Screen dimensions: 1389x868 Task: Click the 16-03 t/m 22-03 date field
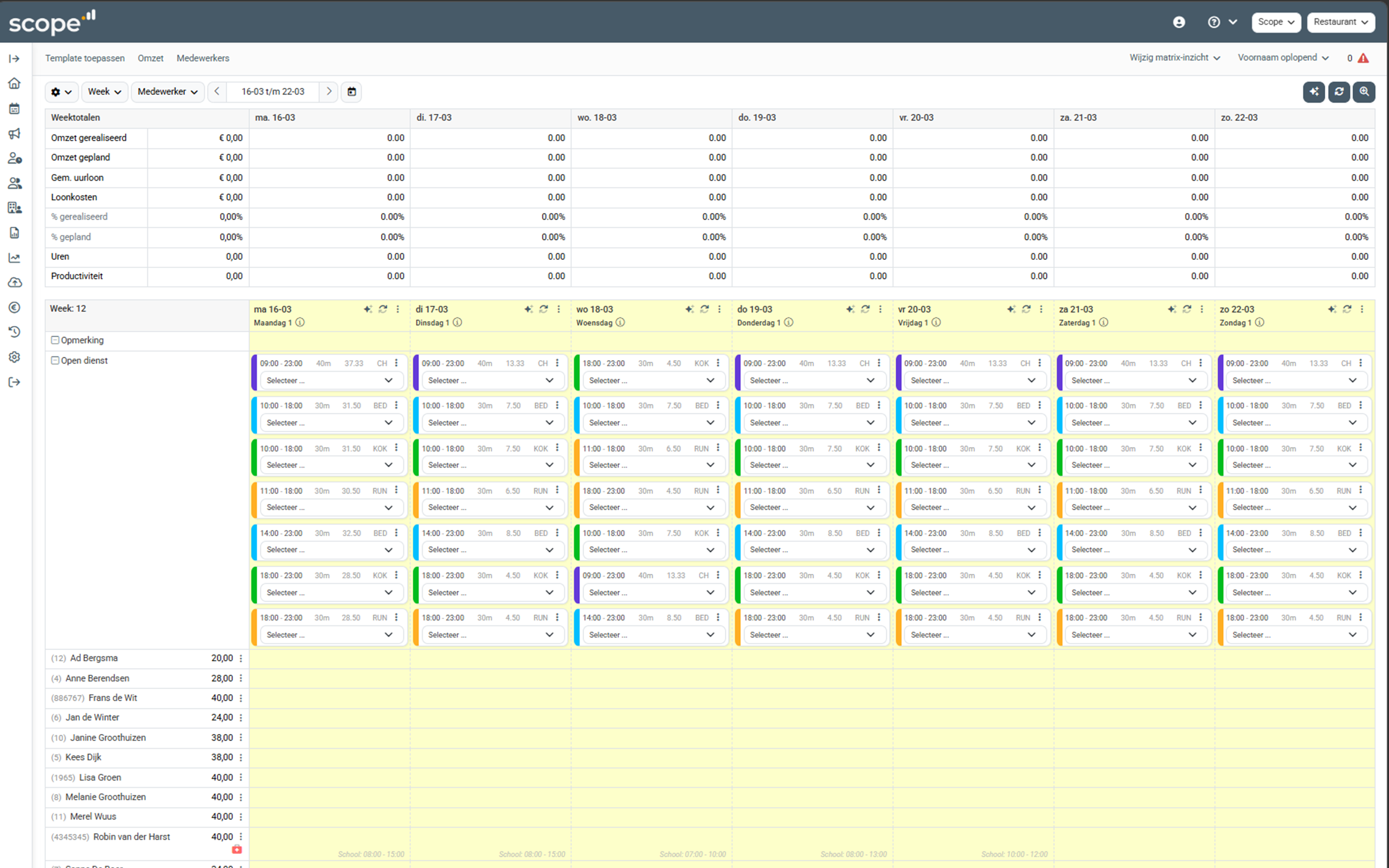pyautogui.click(x=272, y=92)
